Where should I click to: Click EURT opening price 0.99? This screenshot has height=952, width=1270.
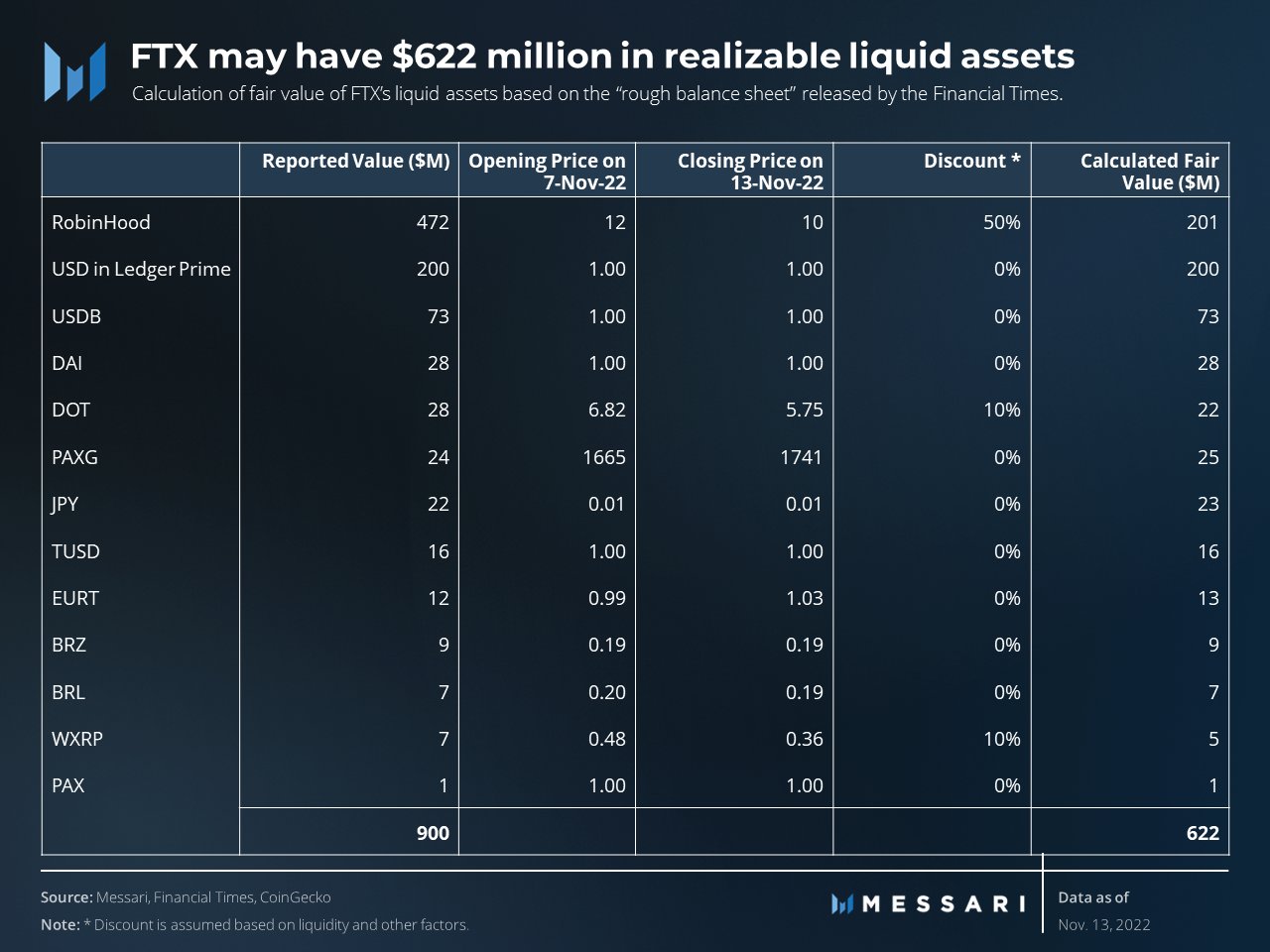tap(607, 598)
